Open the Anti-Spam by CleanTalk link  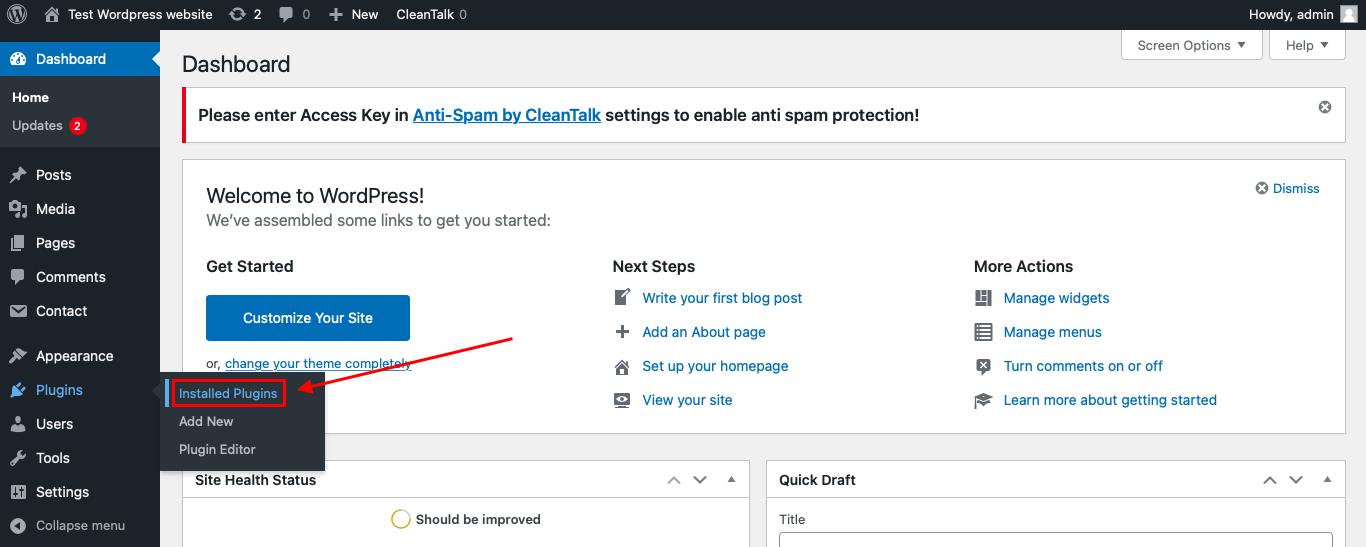point(507,115)
